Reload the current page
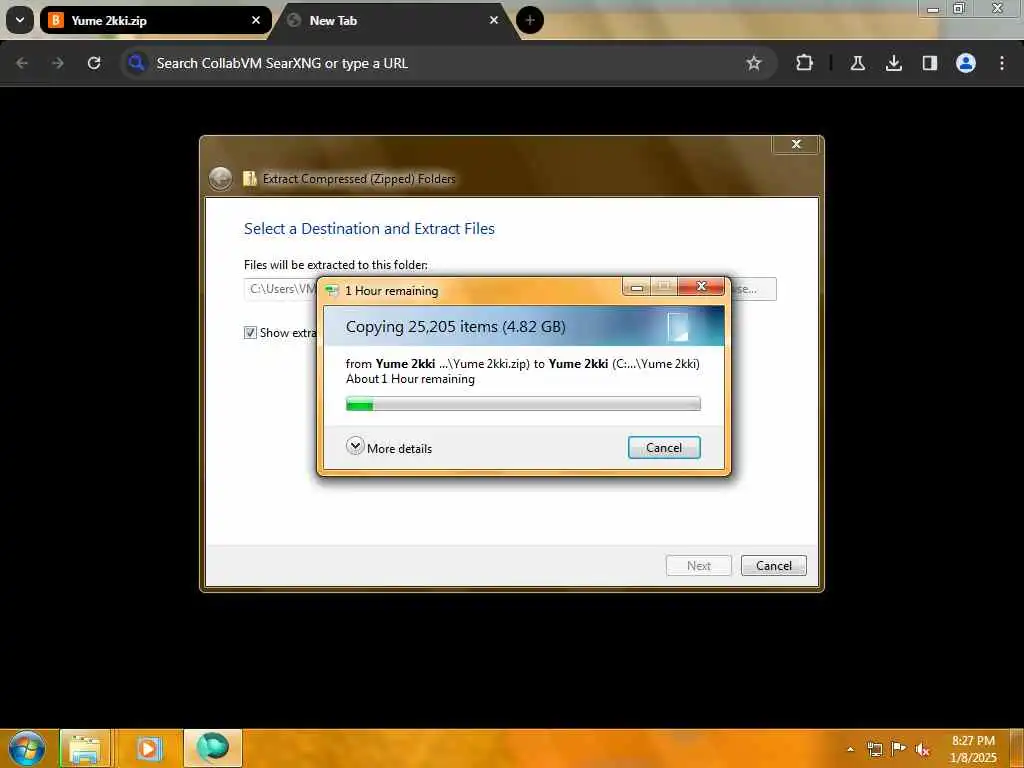Image resolution: width=1024 pixels, height=768 pixels. [x=94, y=63]
